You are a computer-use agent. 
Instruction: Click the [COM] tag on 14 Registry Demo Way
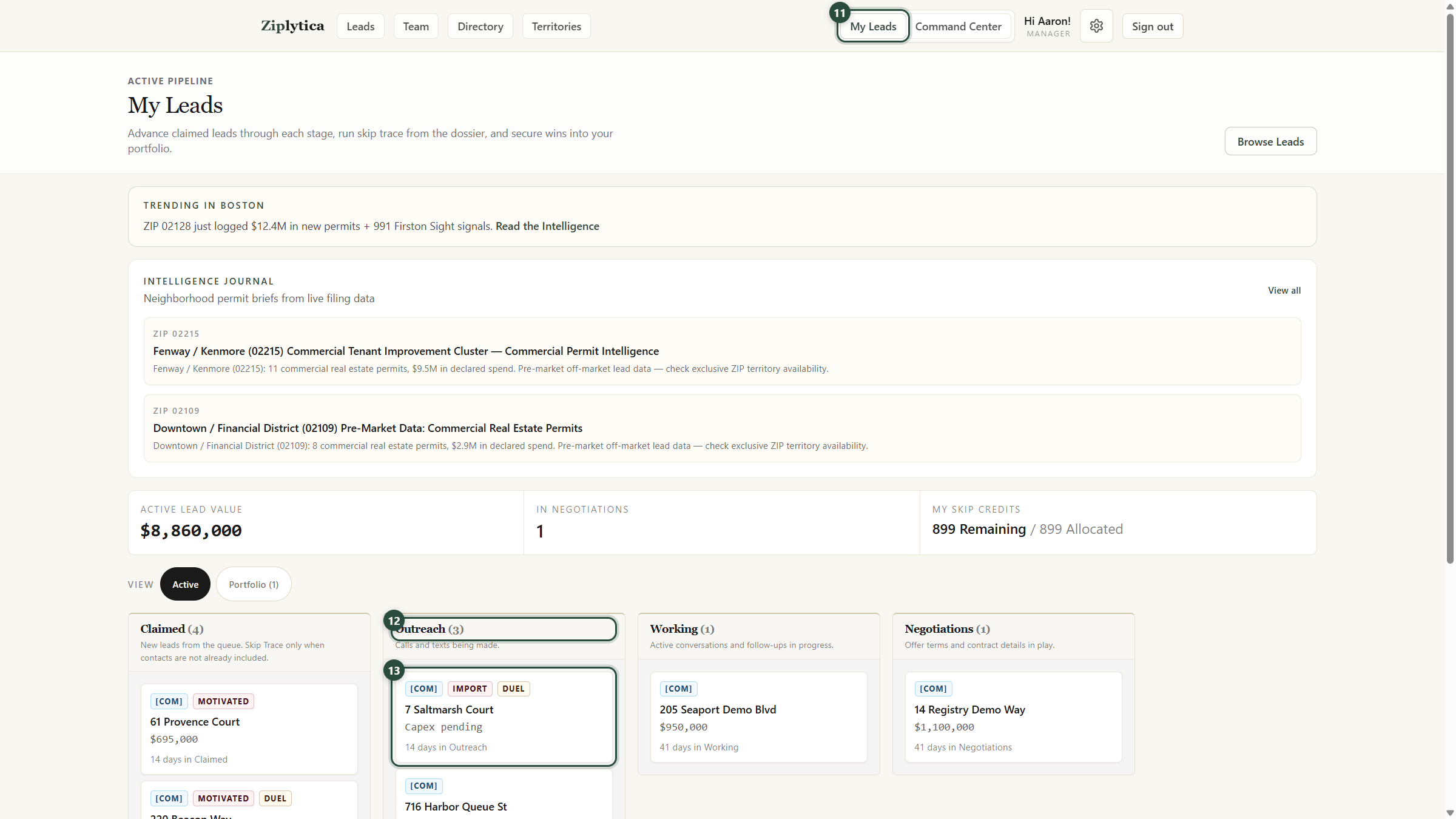pyautogui.click(x=933, y=689)
